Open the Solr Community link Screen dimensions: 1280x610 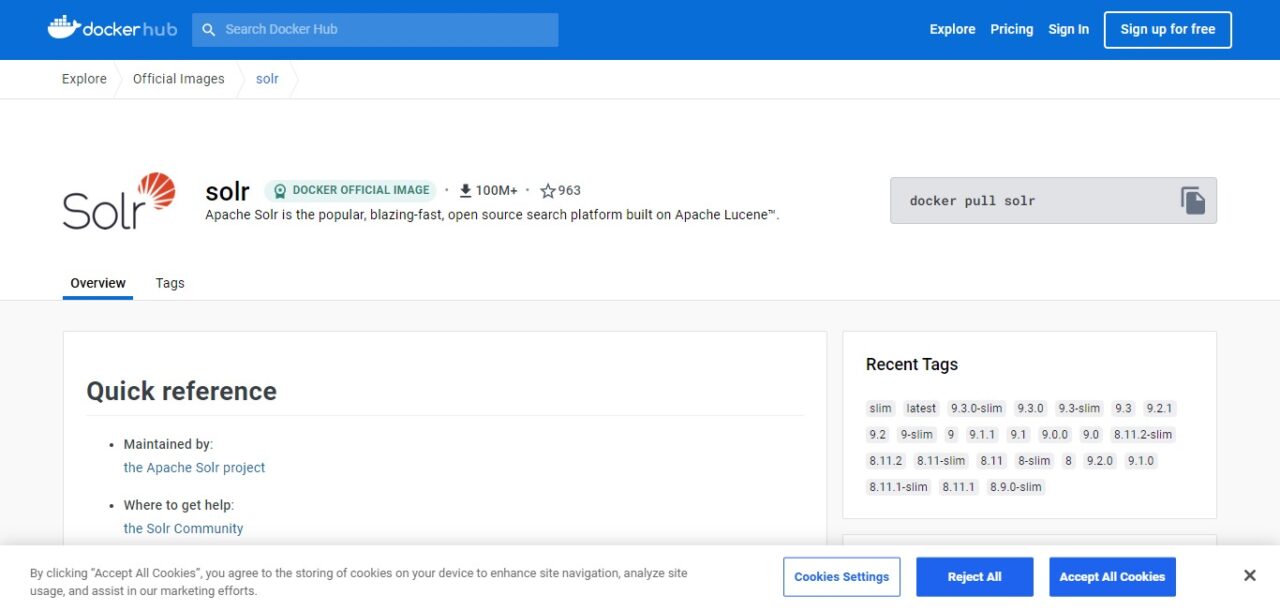[x=183, y=528]
